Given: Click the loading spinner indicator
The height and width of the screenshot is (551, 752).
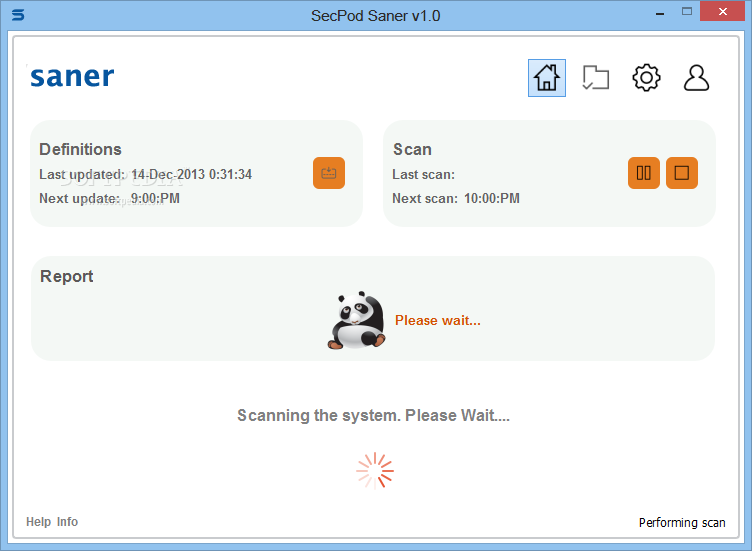Looking at the screenshot, I should 375,470.
